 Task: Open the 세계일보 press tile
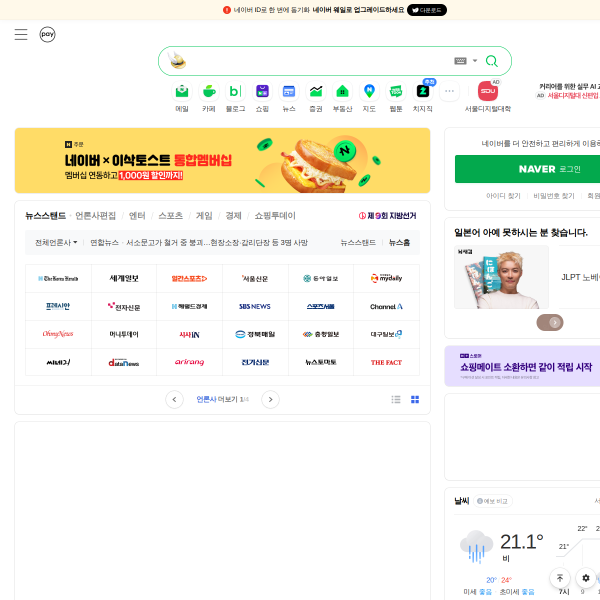pos(124,279)
